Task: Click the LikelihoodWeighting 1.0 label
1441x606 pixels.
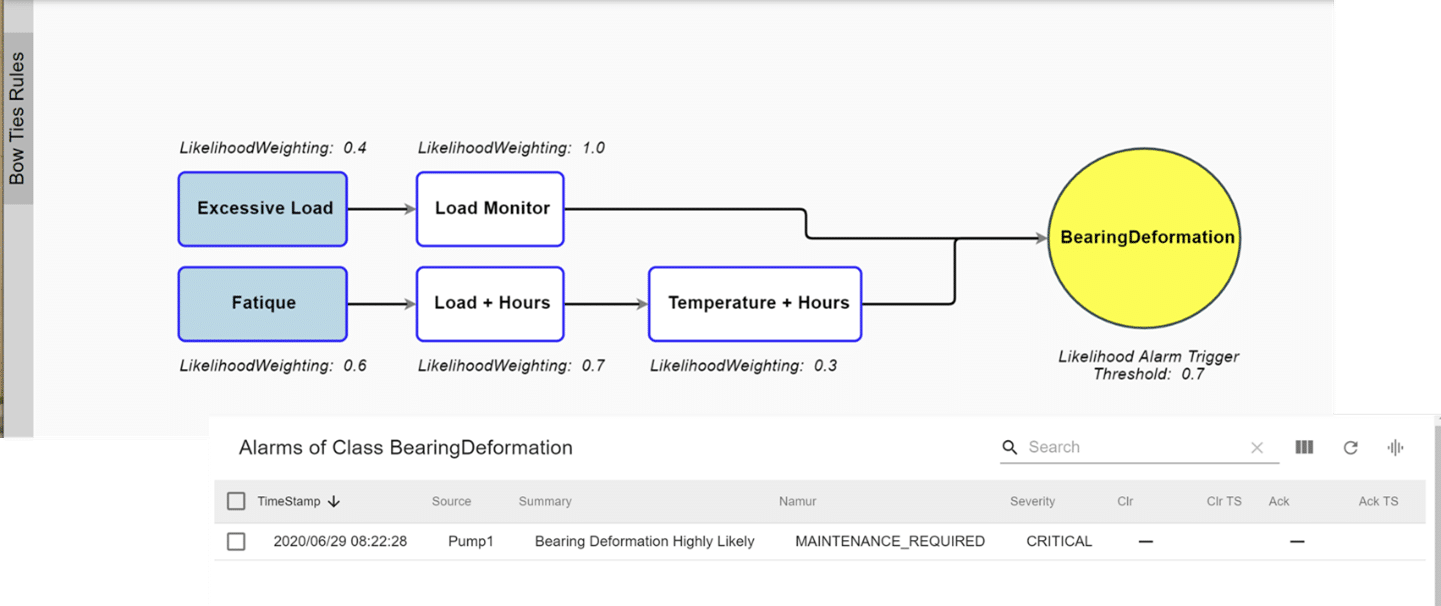Action: (511, 148)
